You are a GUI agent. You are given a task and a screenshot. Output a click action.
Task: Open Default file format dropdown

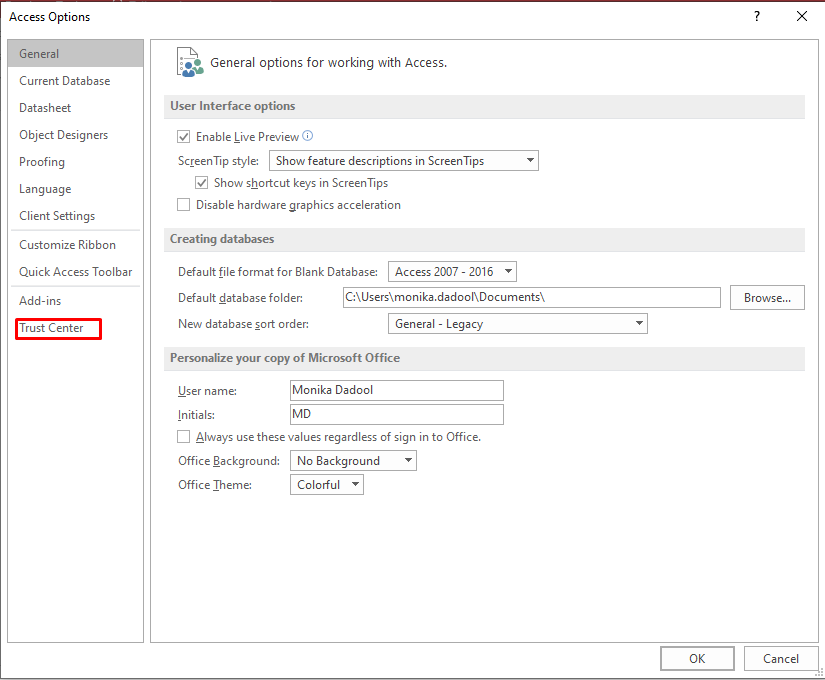coord(452,272)
